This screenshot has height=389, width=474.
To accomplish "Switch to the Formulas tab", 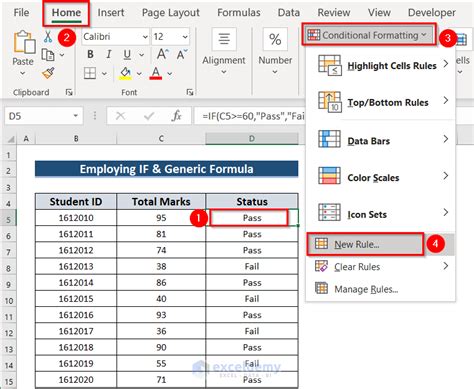I will pyautogui.click(x=239, y=13).
